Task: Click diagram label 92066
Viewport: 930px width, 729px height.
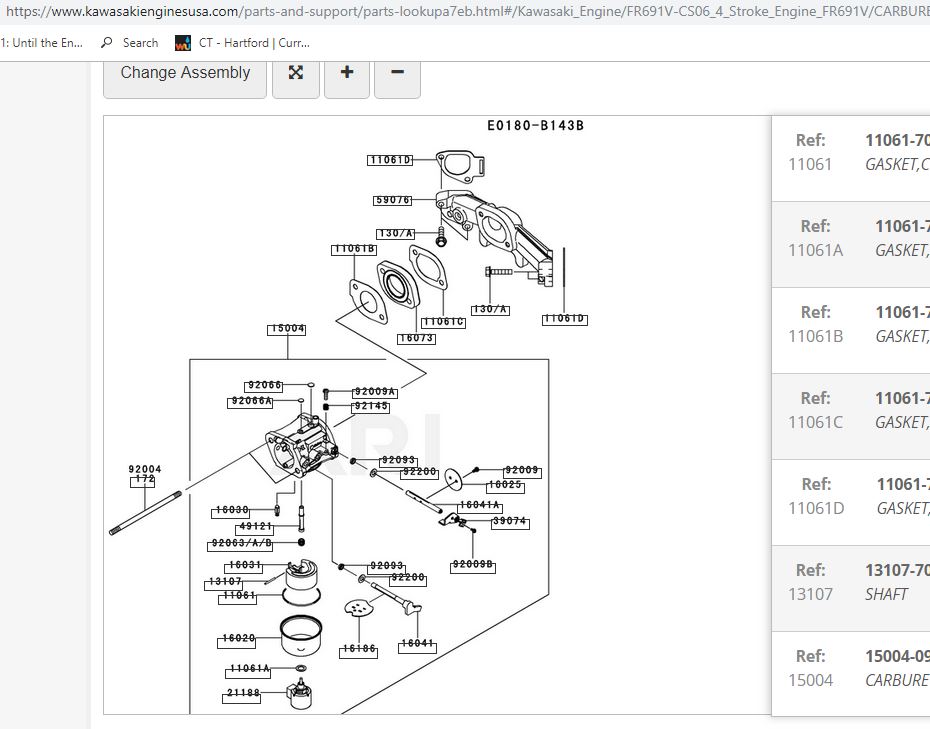Action: [264, 386]
